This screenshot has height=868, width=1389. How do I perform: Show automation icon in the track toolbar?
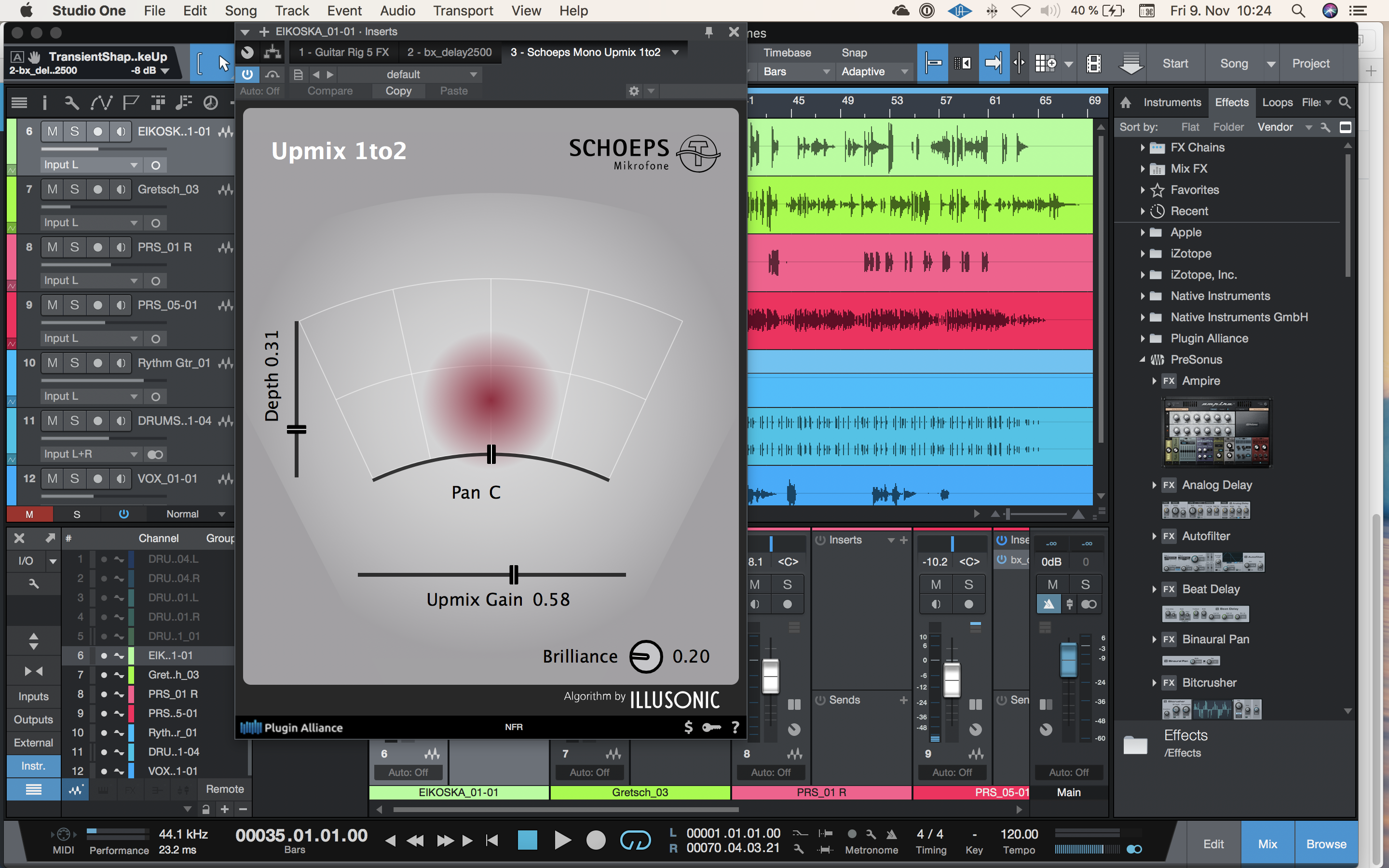click(x=101, y=103)
